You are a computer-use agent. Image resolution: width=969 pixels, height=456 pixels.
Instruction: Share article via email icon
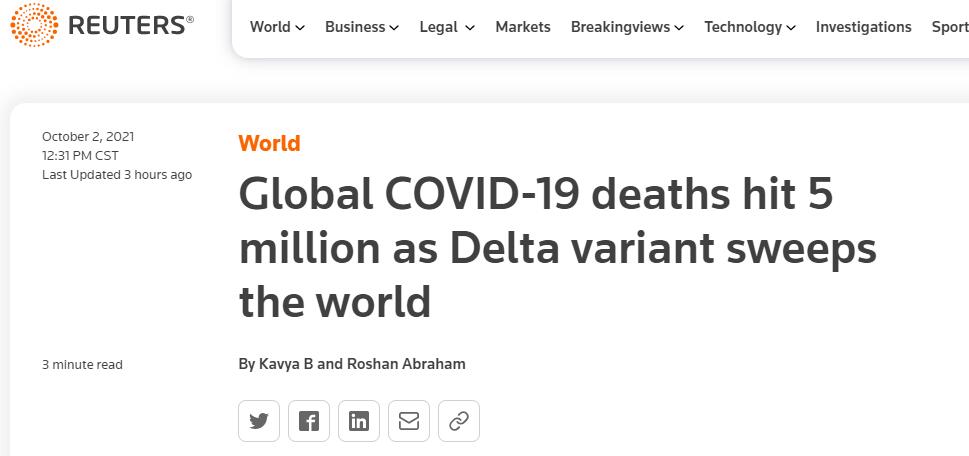(409, 421)
